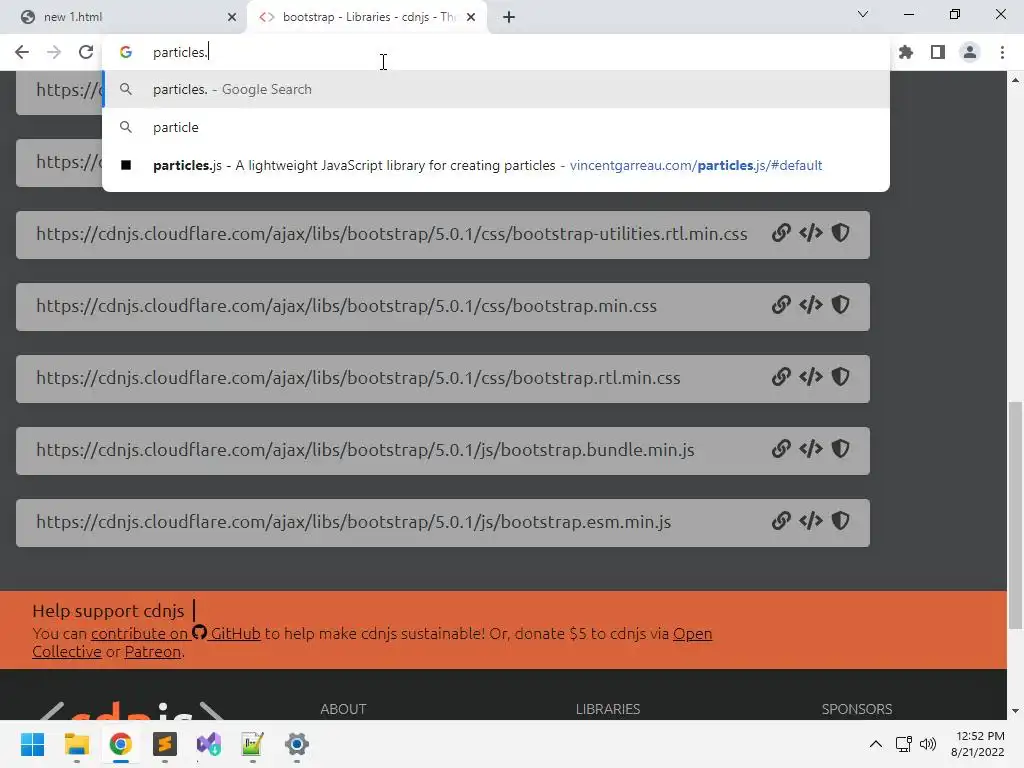Copy URL icon for bootstrap.rtl.min.css

781,377
